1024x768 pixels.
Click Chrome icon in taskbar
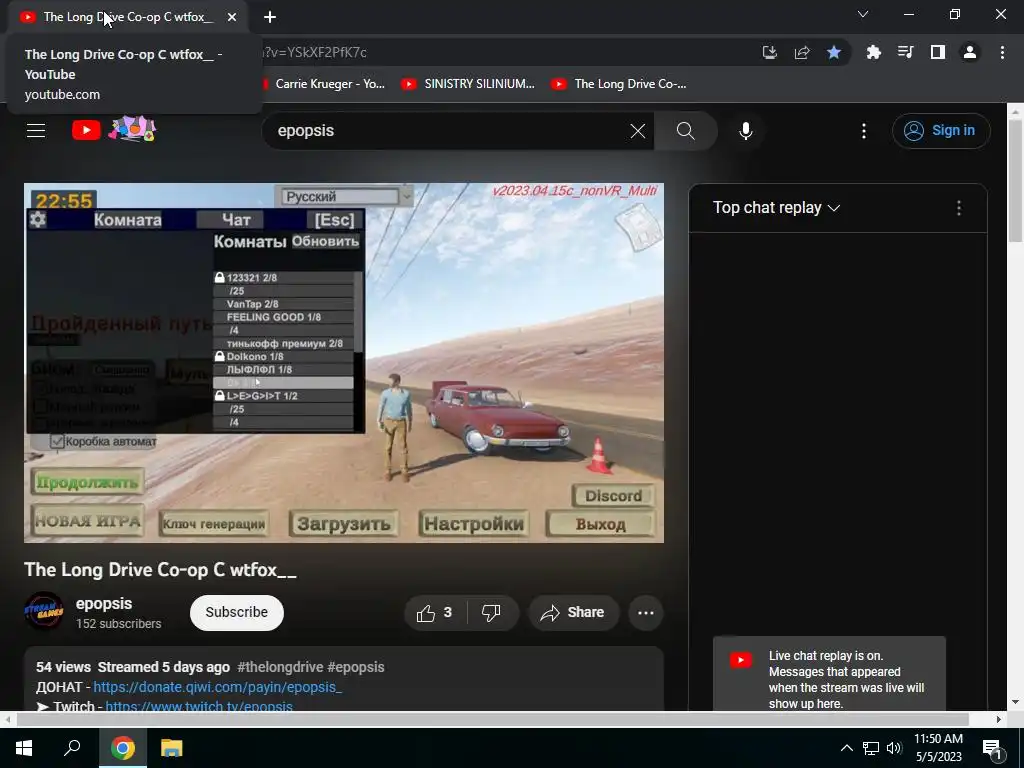coord(122,748)
